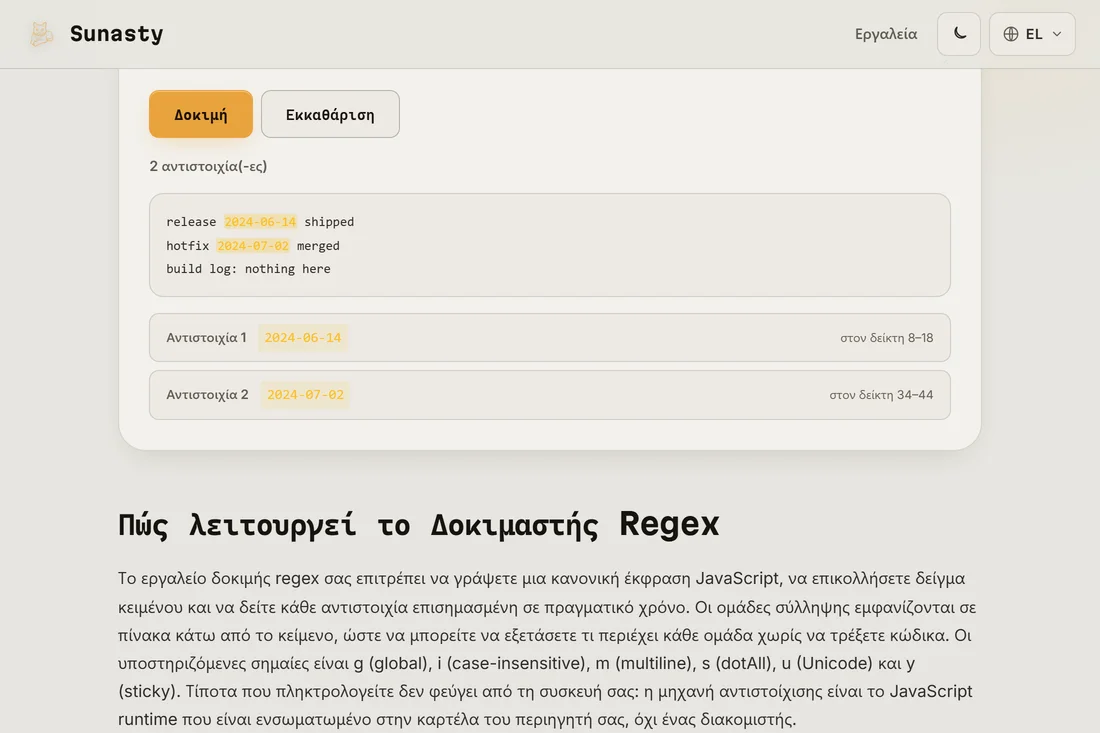Click the highlighted 2024-07-02 in the results text
This screenshot has width=1100, height=733.
(253, 246)
